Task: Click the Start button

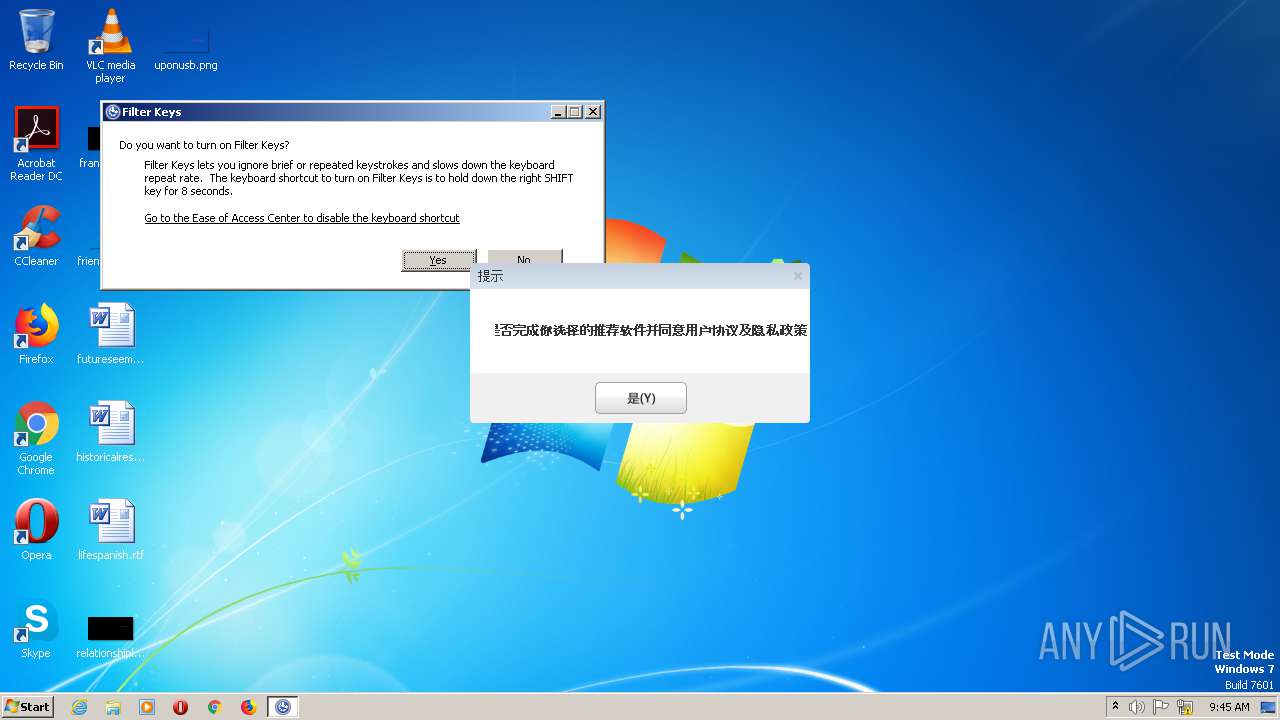Action: (x=28, y=706)
